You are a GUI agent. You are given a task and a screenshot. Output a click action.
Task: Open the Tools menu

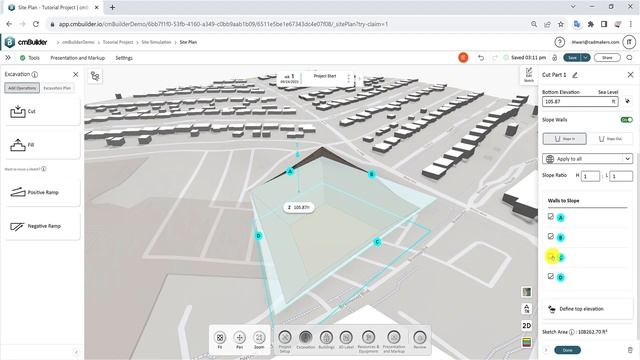tap(34, 58)
